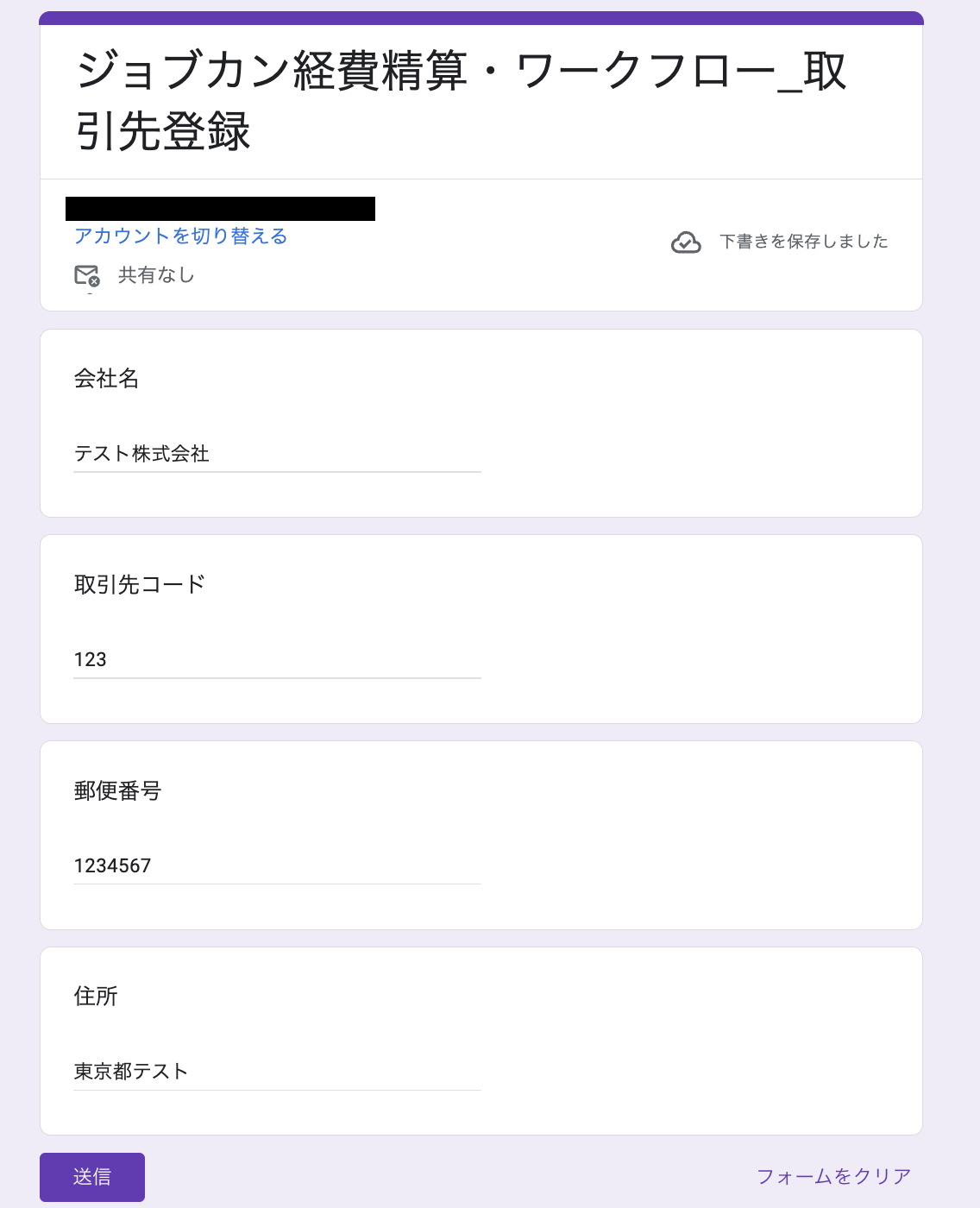
Task: Click the cloud draft-saved icon
Action: coord(686,242)
